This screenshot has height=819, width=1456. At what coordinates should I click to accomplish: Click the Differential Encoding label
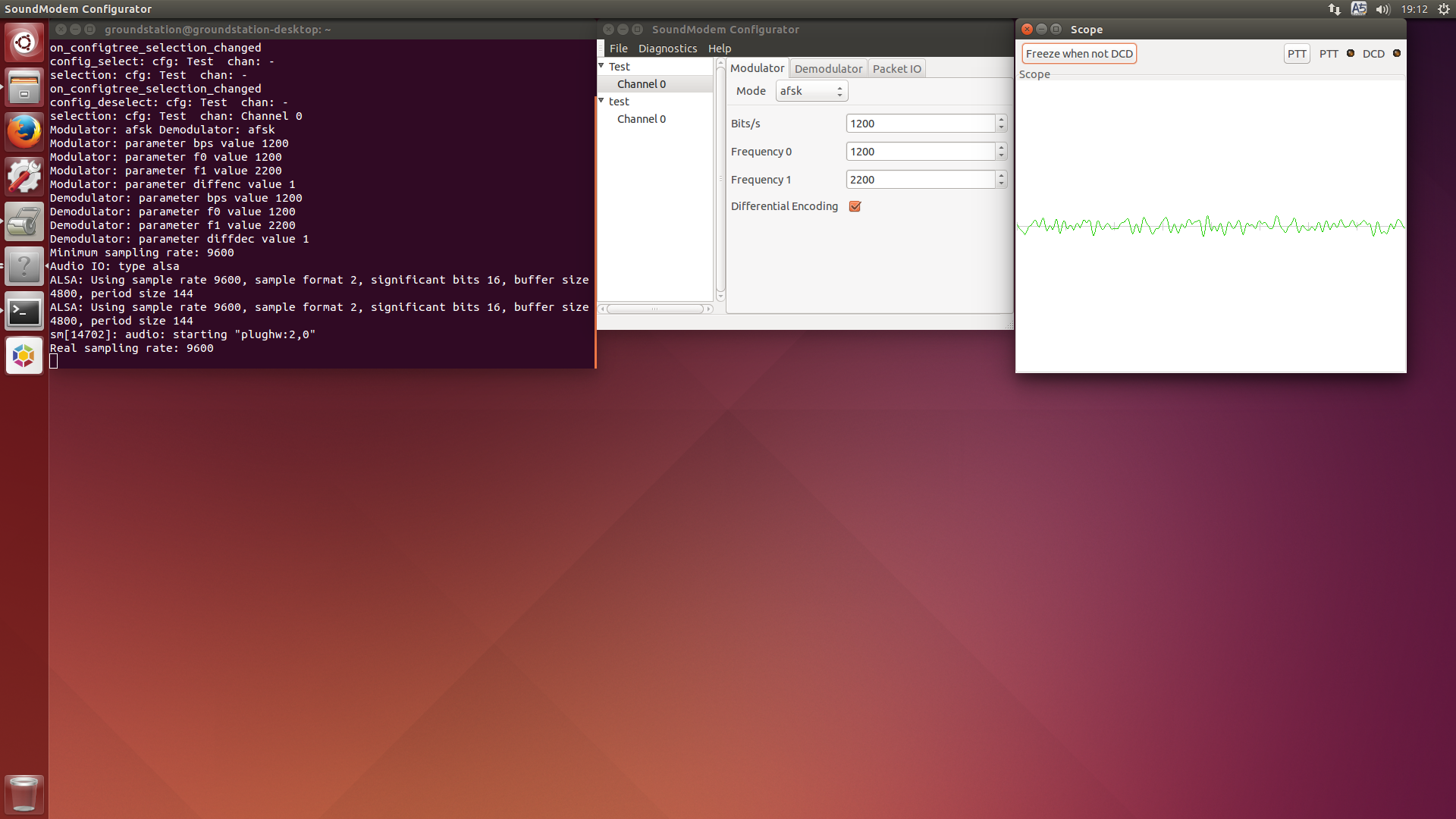pyautogui.click(x=784, y=206)
